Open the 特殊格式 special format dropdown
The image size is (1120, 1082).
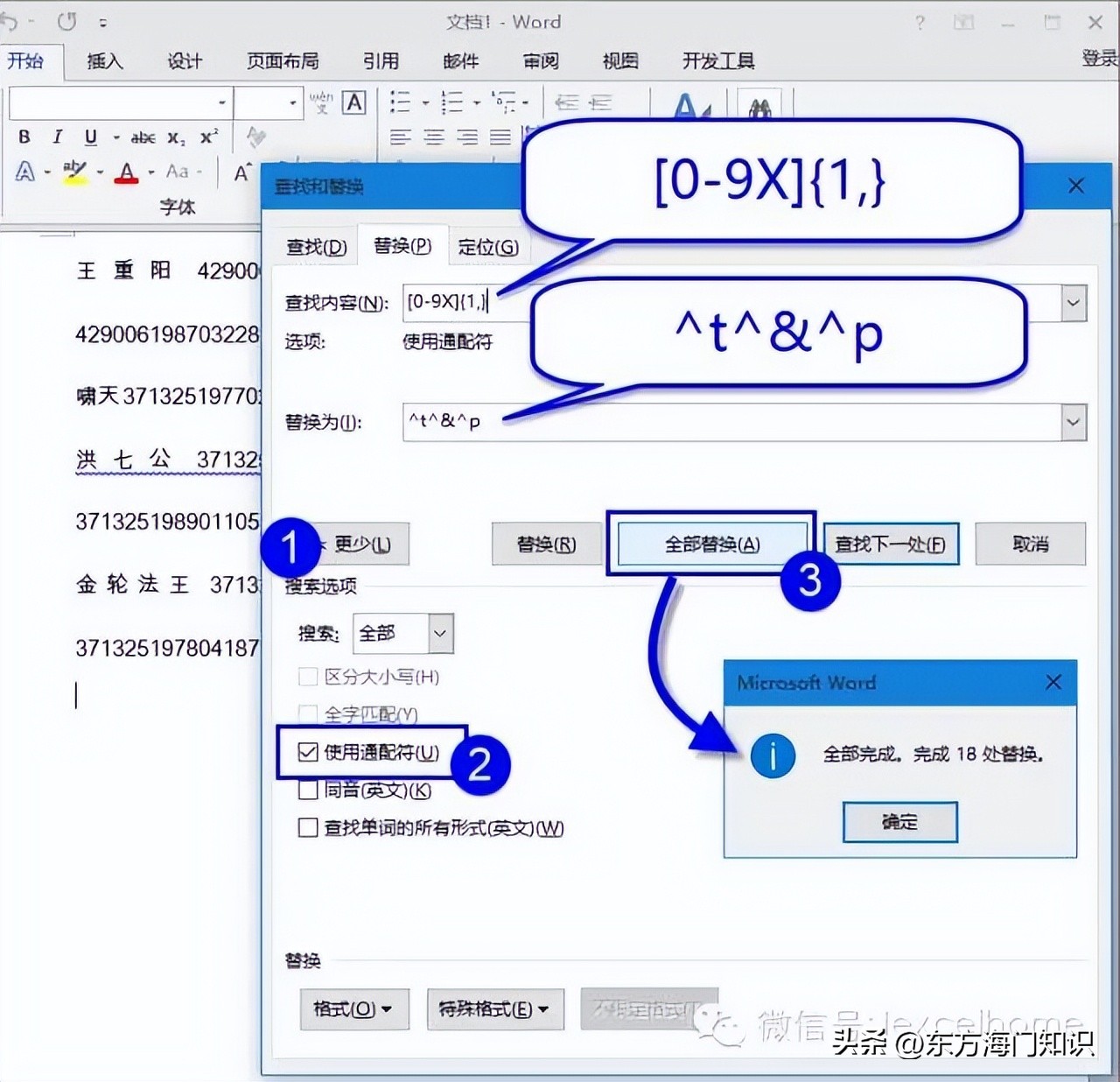click(x=495, y=1009)
